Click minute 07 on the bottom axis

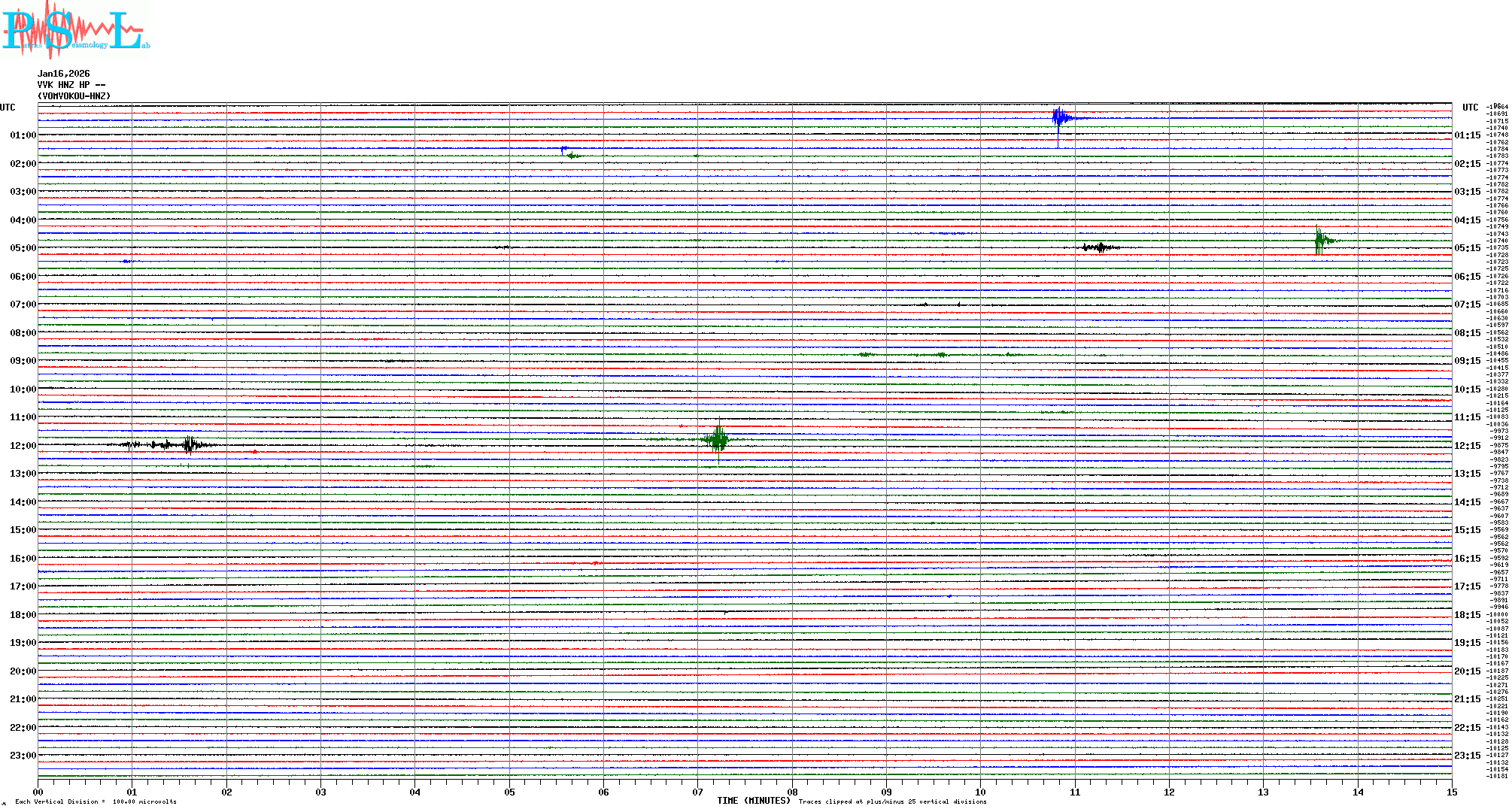point(697,792)
